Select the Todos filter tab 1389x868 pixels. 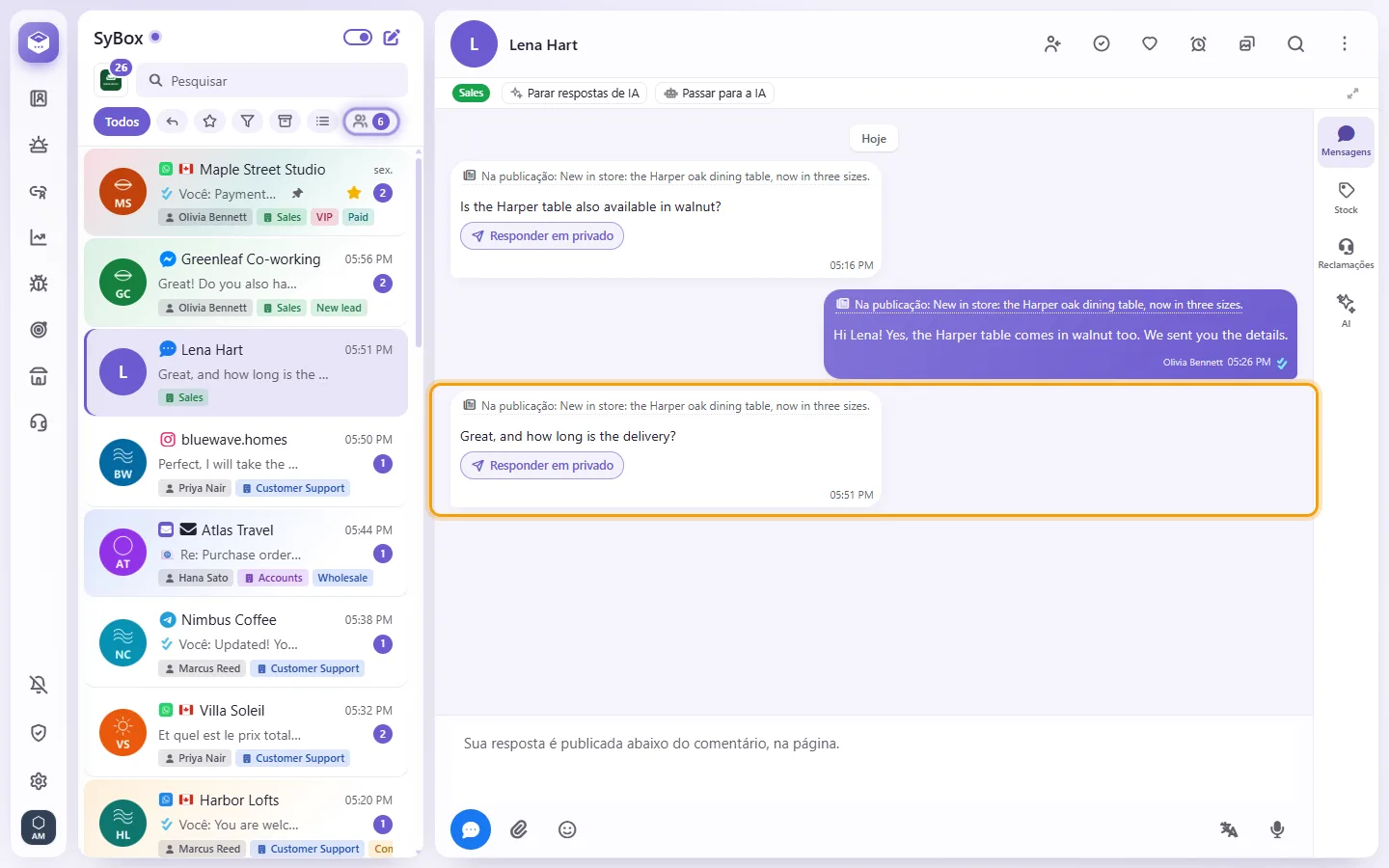[123, 122]
